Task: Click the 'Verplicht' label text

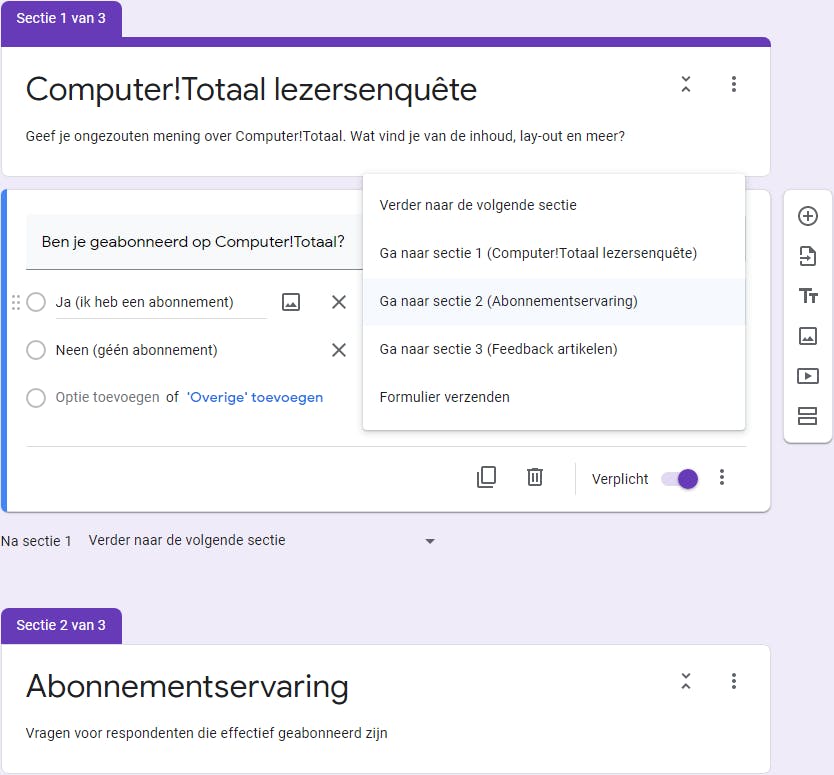Action: [x=620, y=479]
